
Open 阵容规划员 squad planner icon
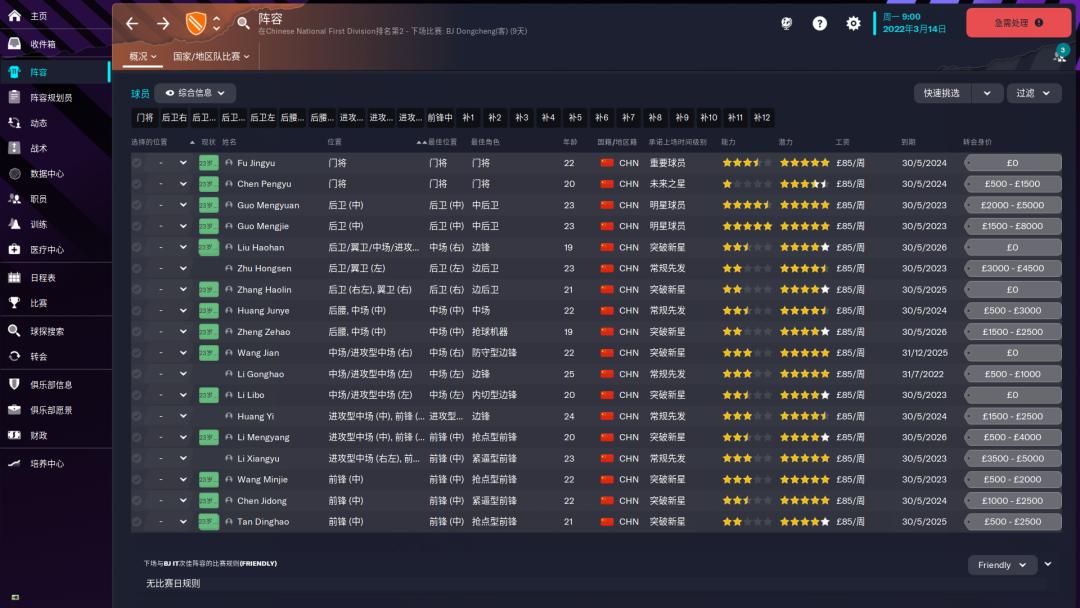pyautogui.click(x=14, y=97)
